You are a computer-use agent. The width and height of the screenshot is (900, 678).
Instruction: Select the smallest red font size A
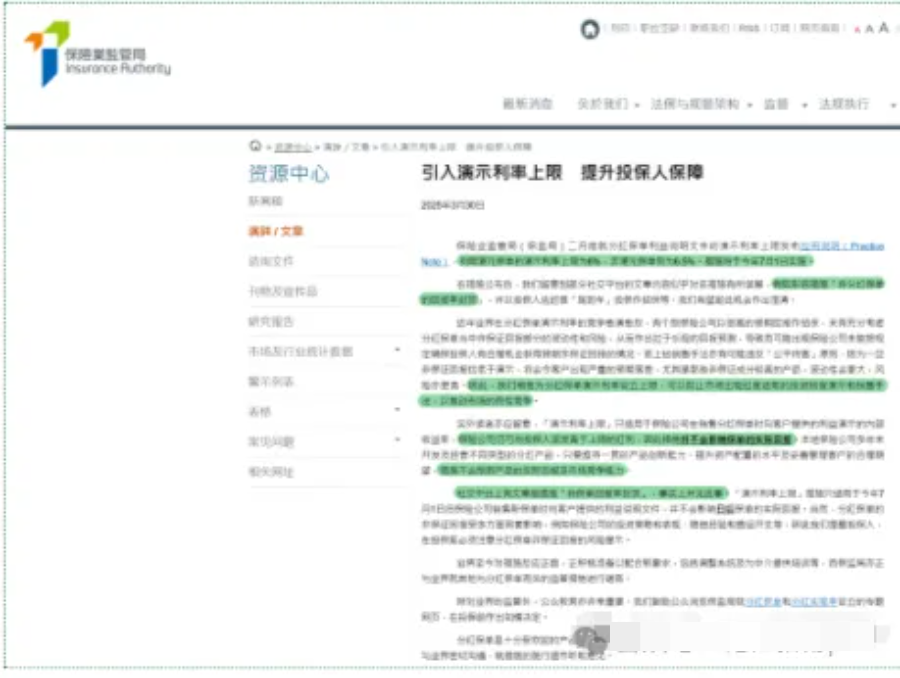point(857,30)
